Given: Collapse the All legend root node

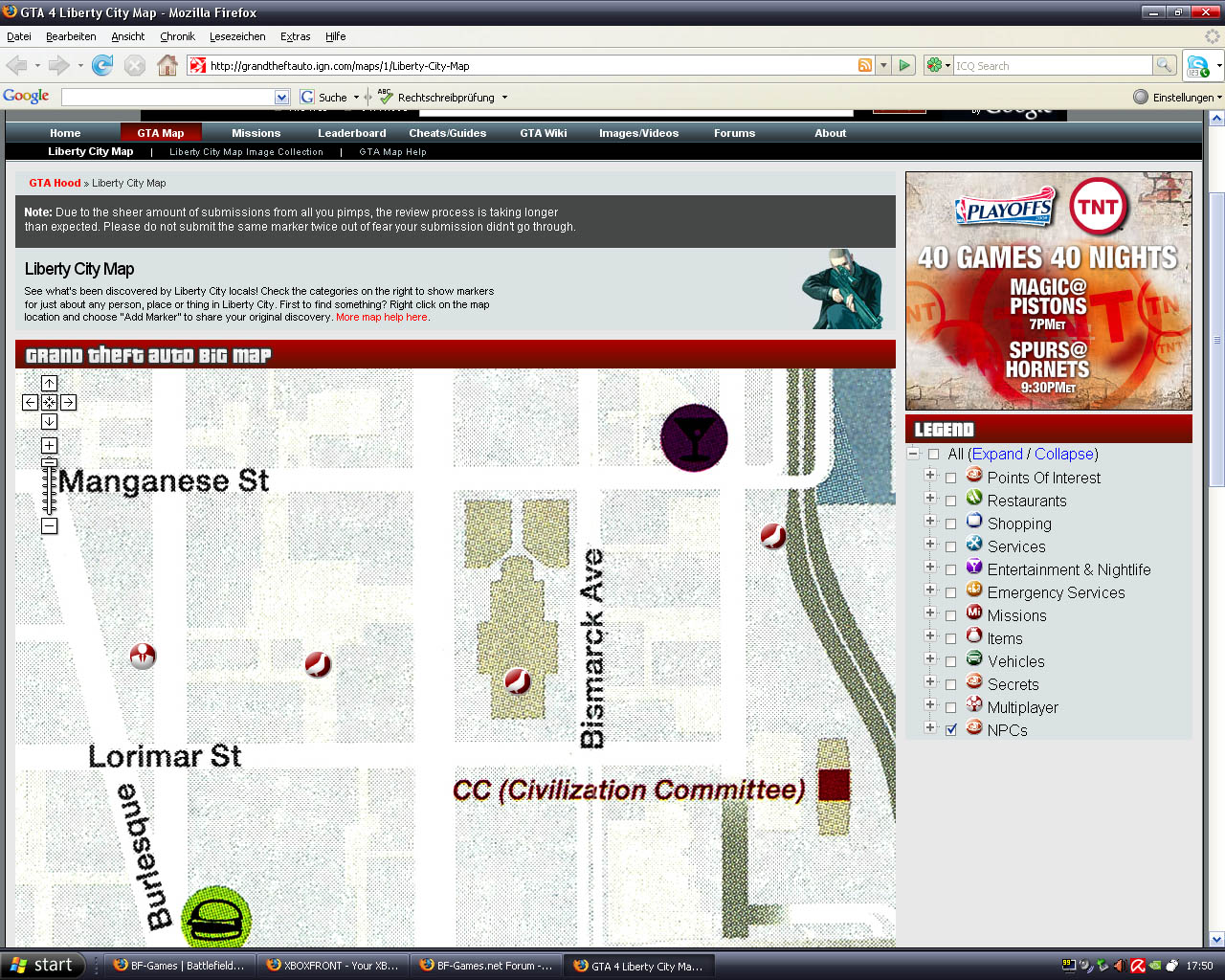Looking at the screenshot, I should tap(913, 454).
